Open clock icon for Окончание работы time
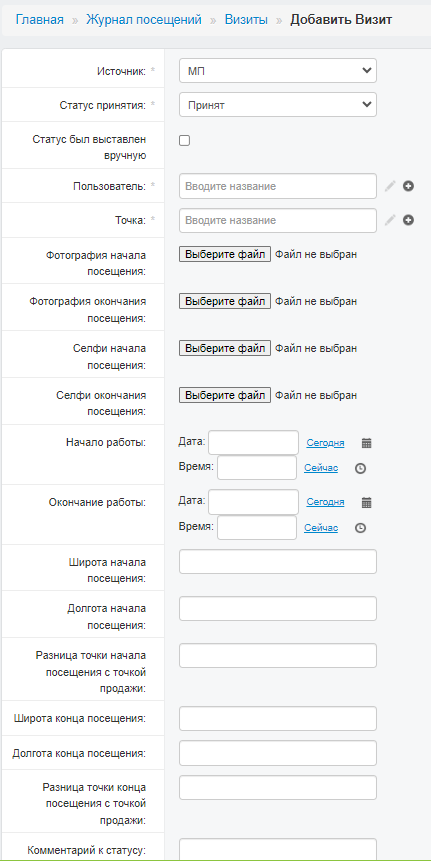The height and width of the screenshot is (861, 431). pyautogui.click(x=360, y=528)
